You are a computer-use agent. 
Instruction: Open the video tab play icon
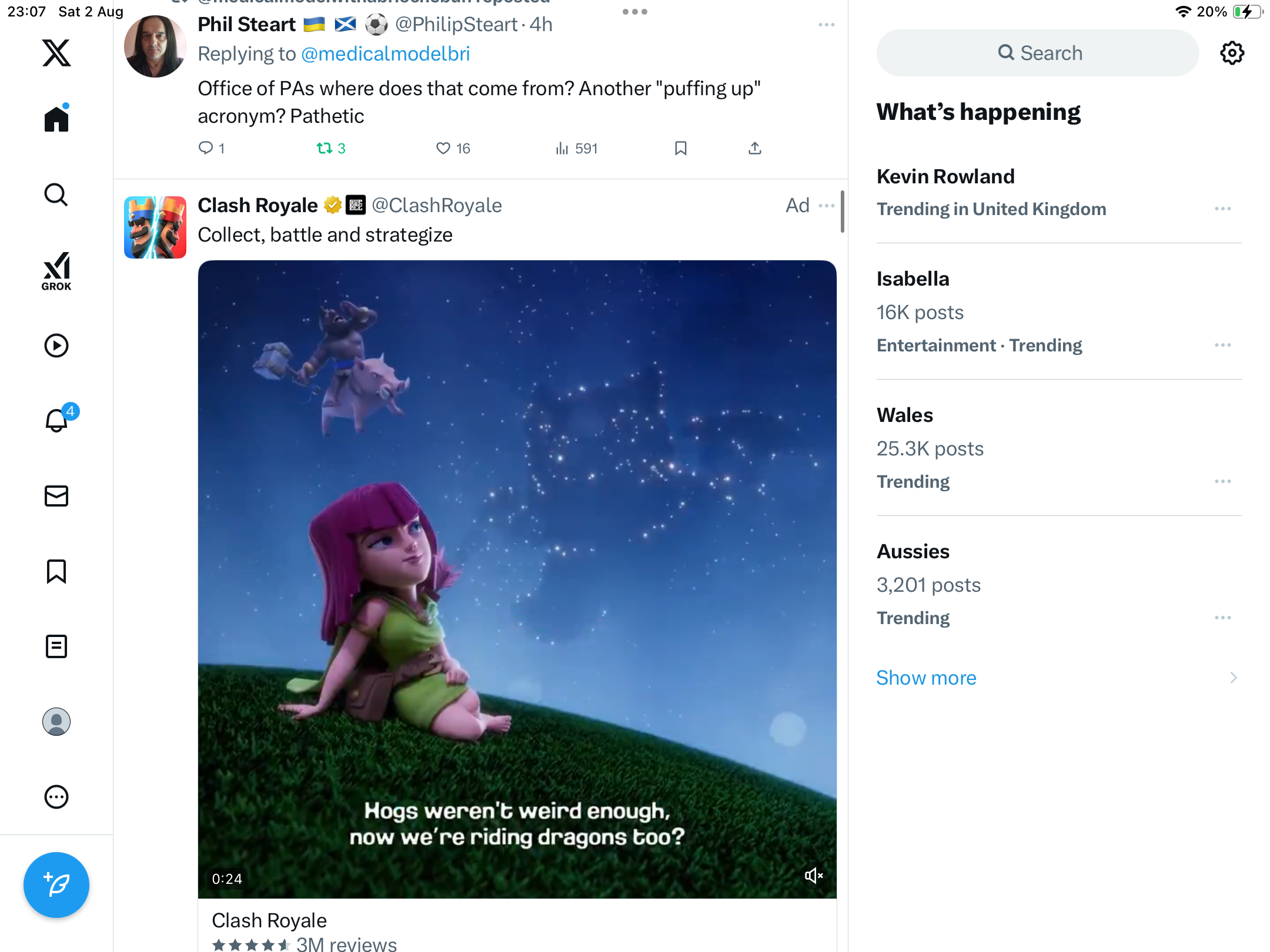[x=56, y=346]
